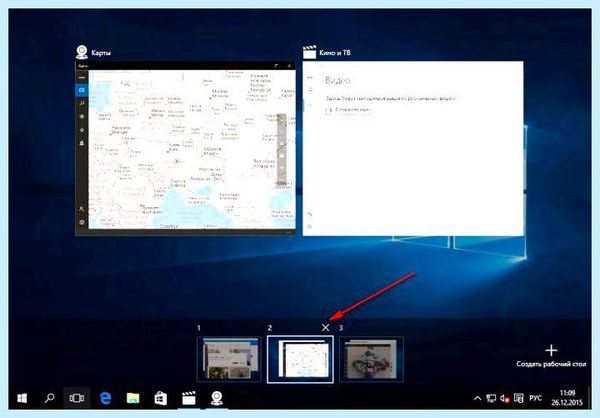The width and height of the screenshot is (600, 418).
Task: Open the Maps webcam-shaped taskbar icon
Action: tap(217, 398)
